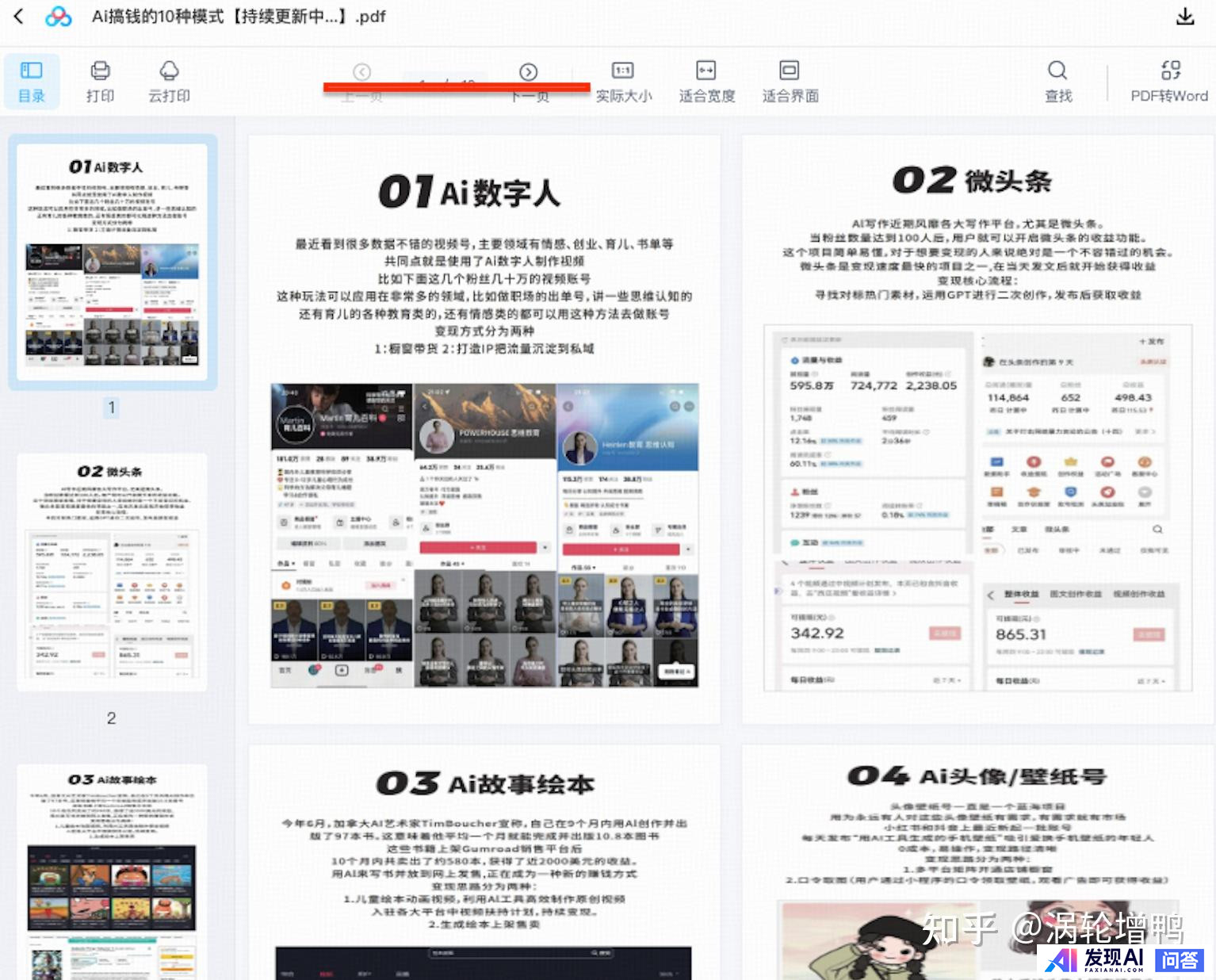The height and width of the screenshot is (980, 1216).
Task: Download the PDF with the download icon
Action: [1184, 17]
